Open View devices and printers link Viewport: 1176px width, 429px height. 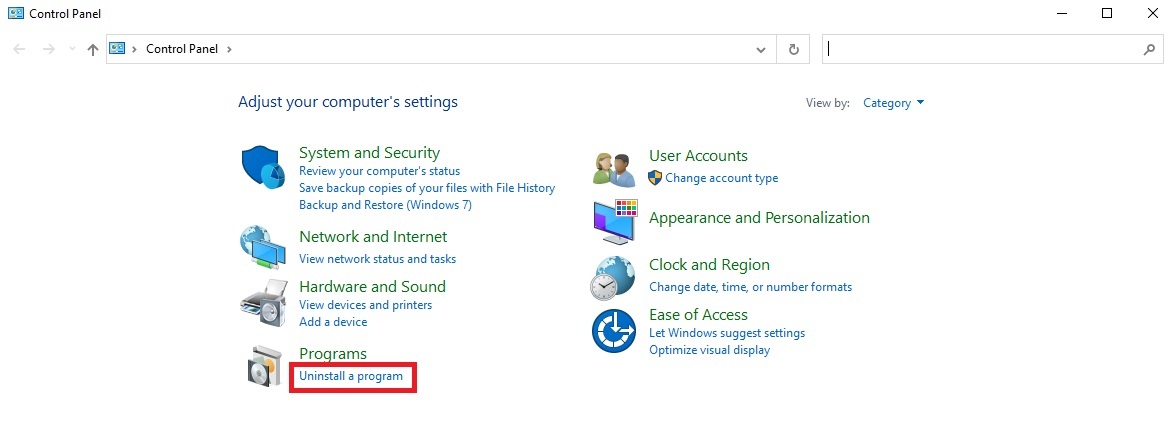365,305
